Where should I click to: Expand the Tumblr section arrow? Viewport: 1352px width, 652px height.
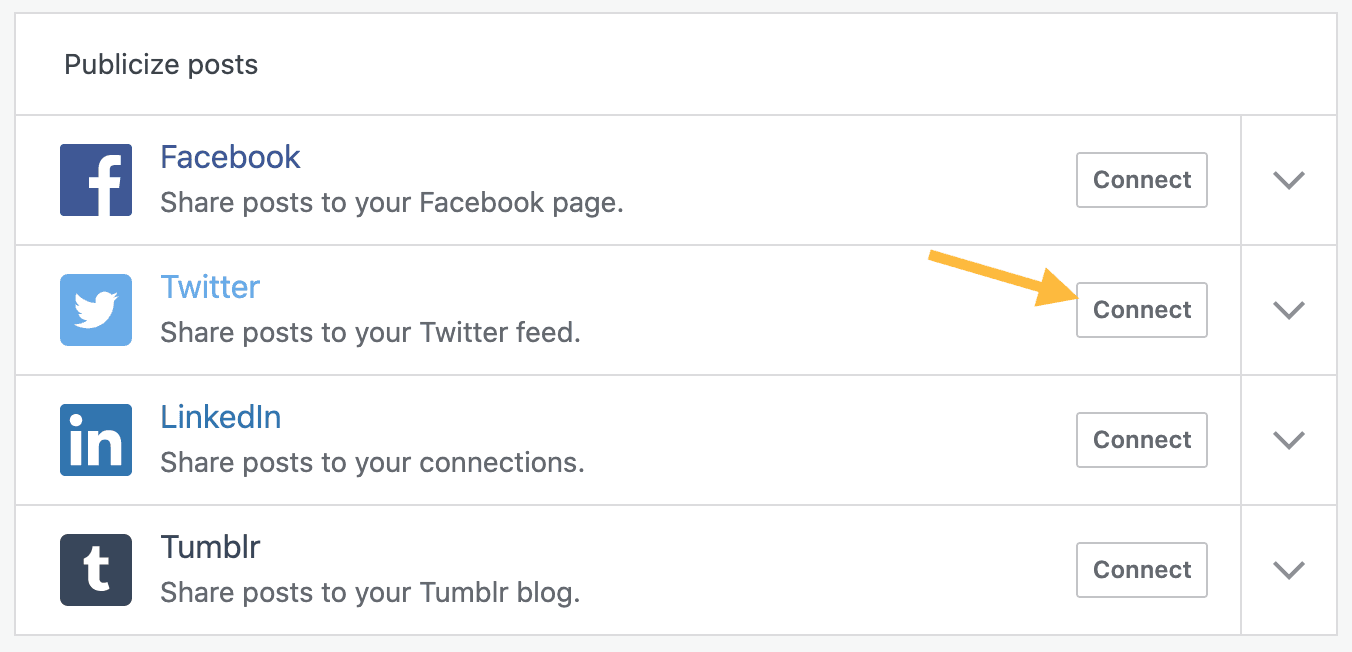point(1288,570)
